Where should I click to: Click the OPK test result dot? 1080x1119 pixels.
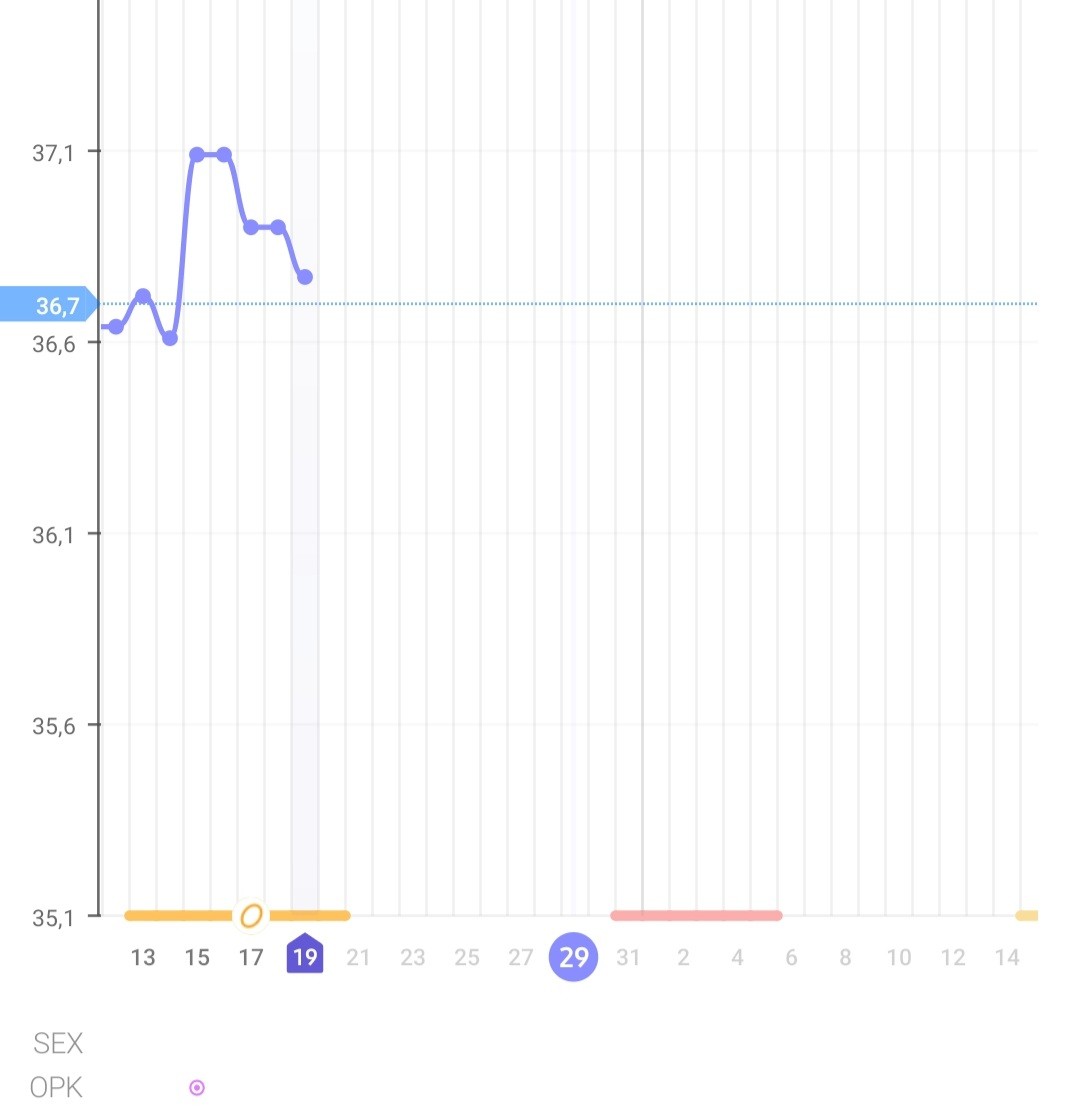click(197, 1087)
